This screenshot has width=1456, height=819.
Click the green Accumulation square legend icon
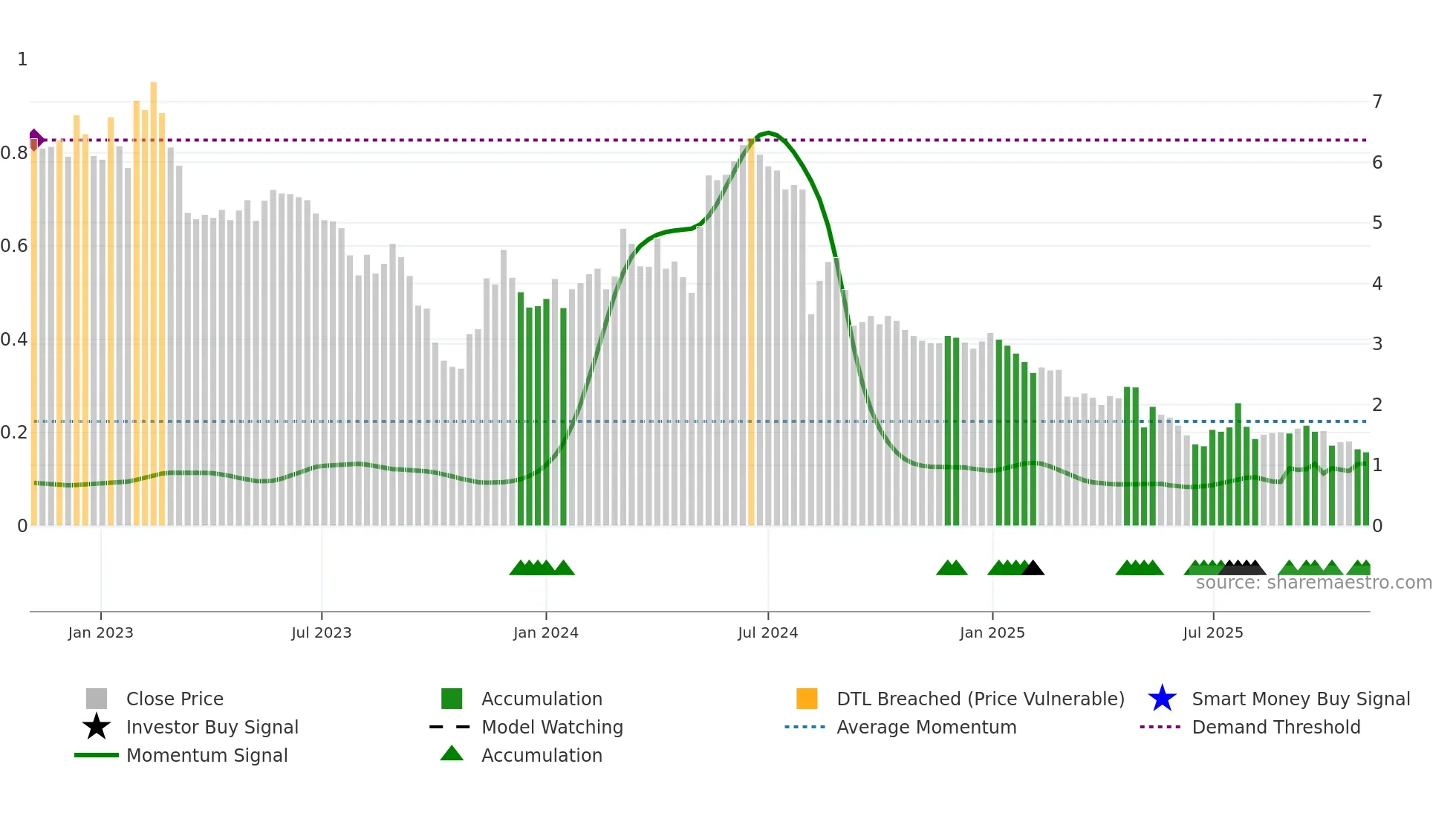452,699
